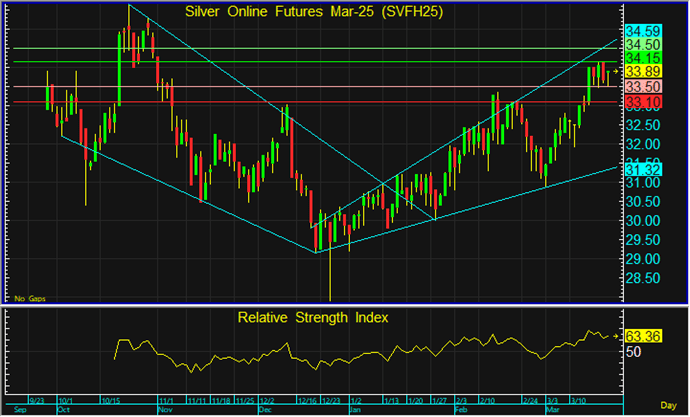This screenshot has width=690, height=417.
Task: Select the cyan 34.59 price label
Action: click(642, 32)
